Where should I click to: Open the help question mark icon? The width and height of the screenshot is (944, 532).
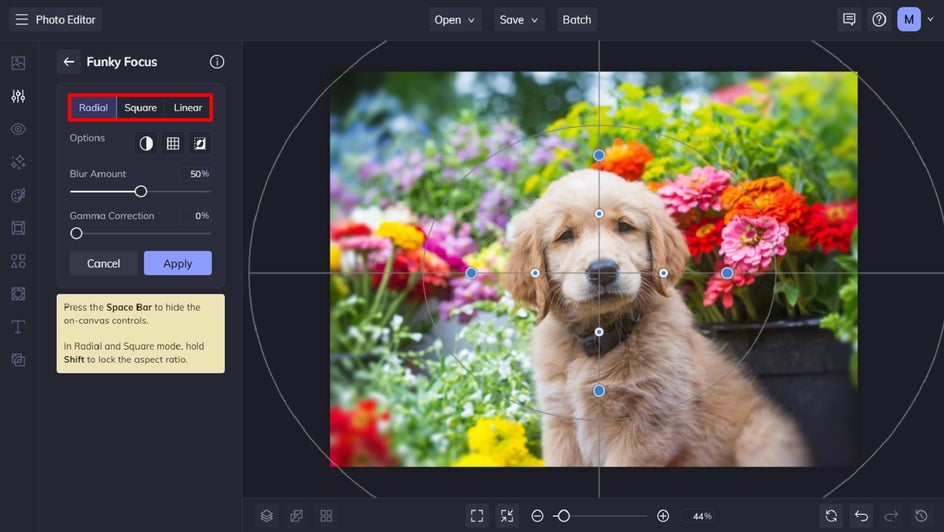(x=879, y=20)
